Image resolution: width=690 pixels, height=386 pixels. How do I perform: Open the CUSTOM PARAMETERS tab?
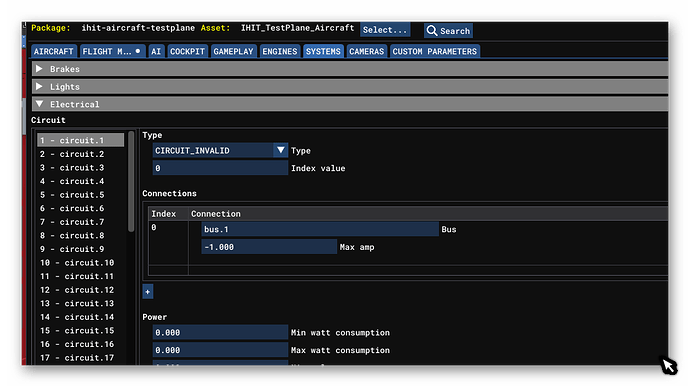pyautogui.click(x=434, y=51)
